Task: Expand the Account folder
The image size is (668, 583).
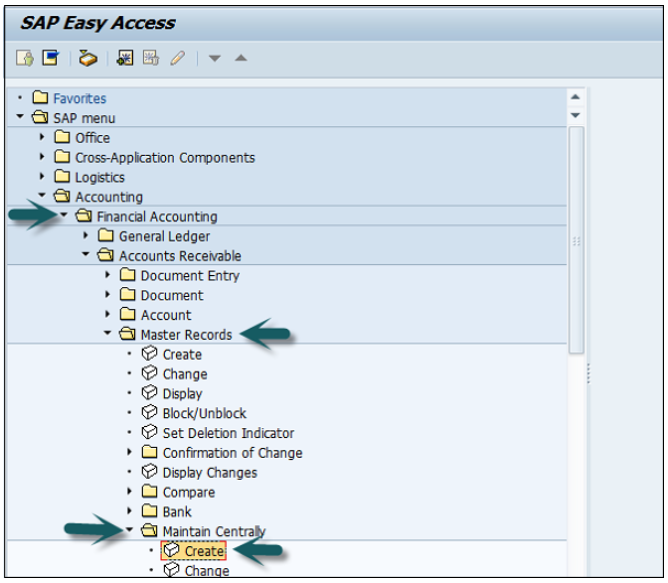Action: (x=108, y=314)
